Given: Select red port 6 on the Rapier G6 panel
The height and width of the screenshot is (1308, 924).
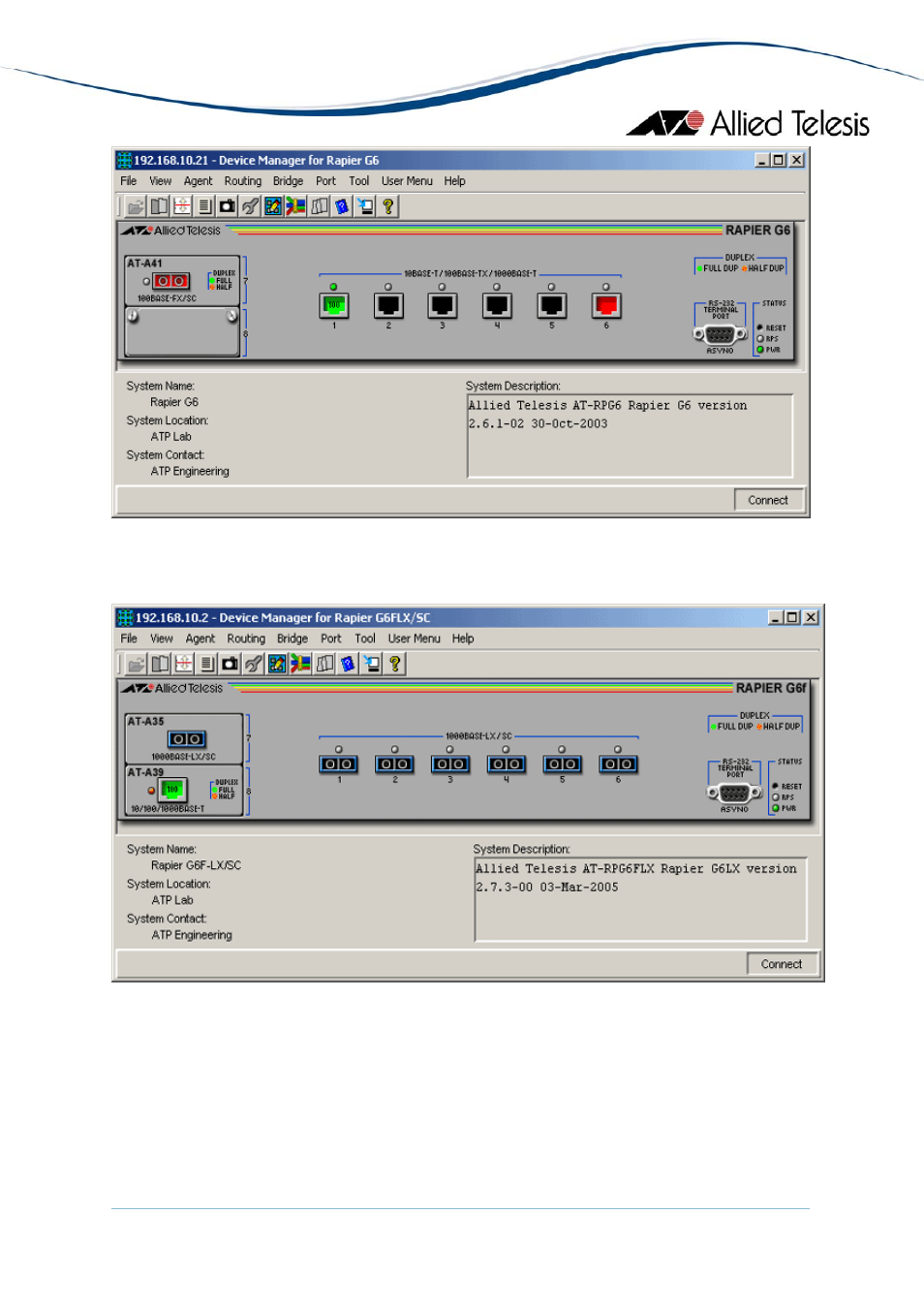Looking at the screenshot, I should [x=606, y=306].
